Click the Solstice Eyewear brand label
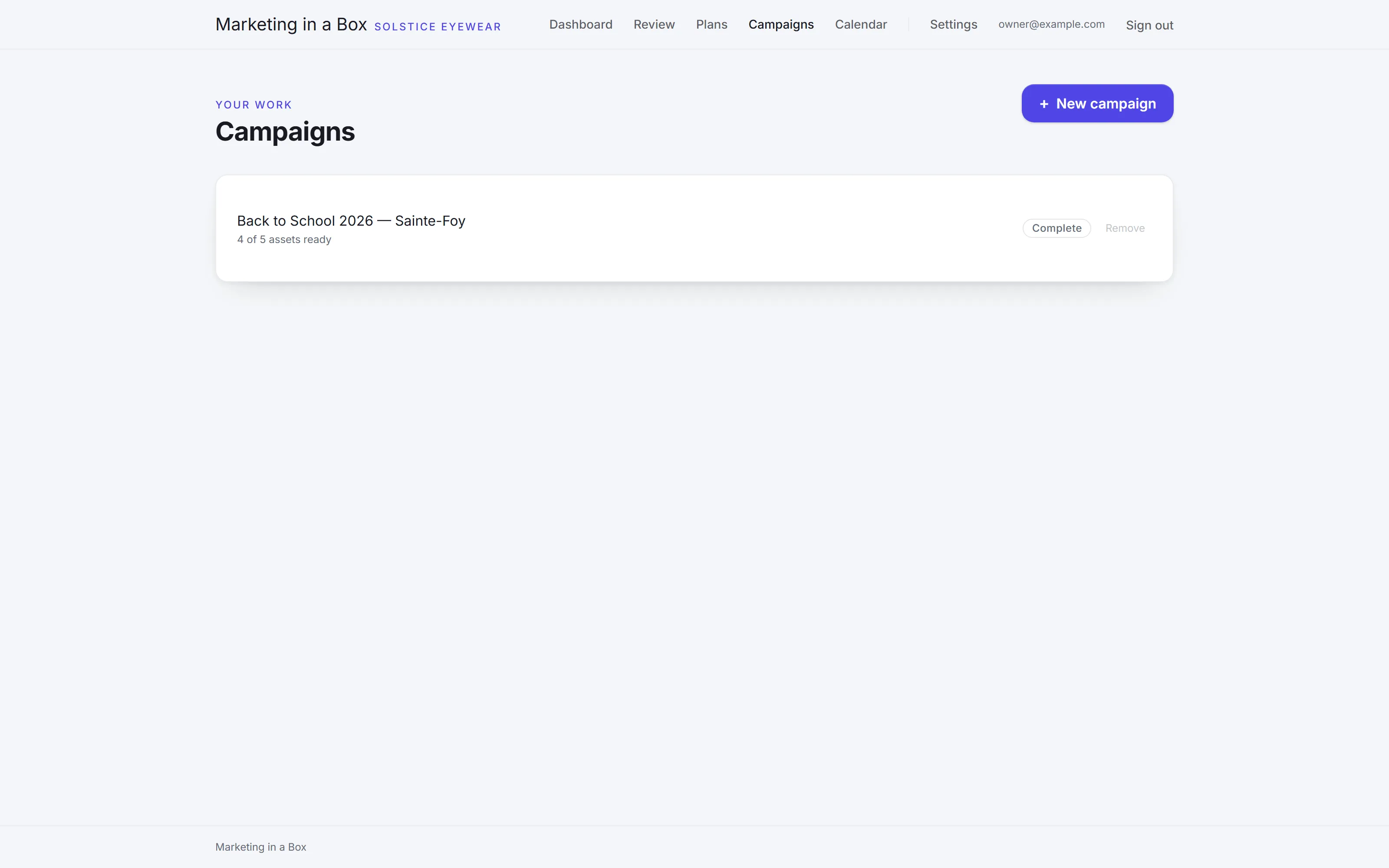The height and width of the screenshot is (868, 1389). pyautogui.click(x=438, y=27)
